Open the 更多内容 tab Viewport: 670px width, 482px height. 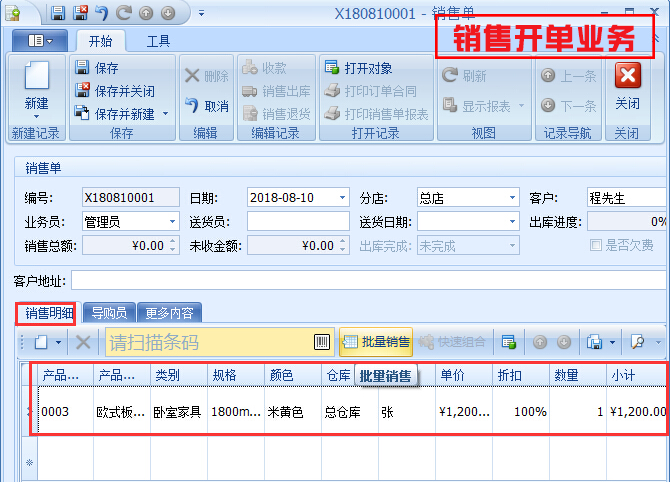click(169, 312)
